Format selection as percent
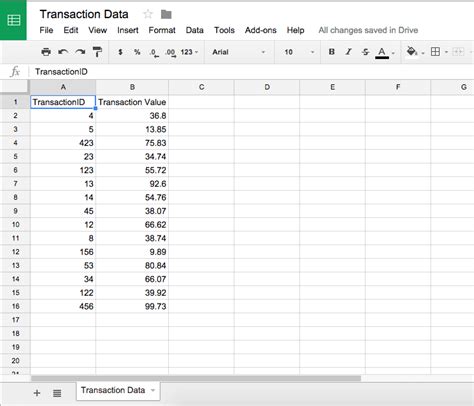Viewport: 474px width, 406px height. 137,52
